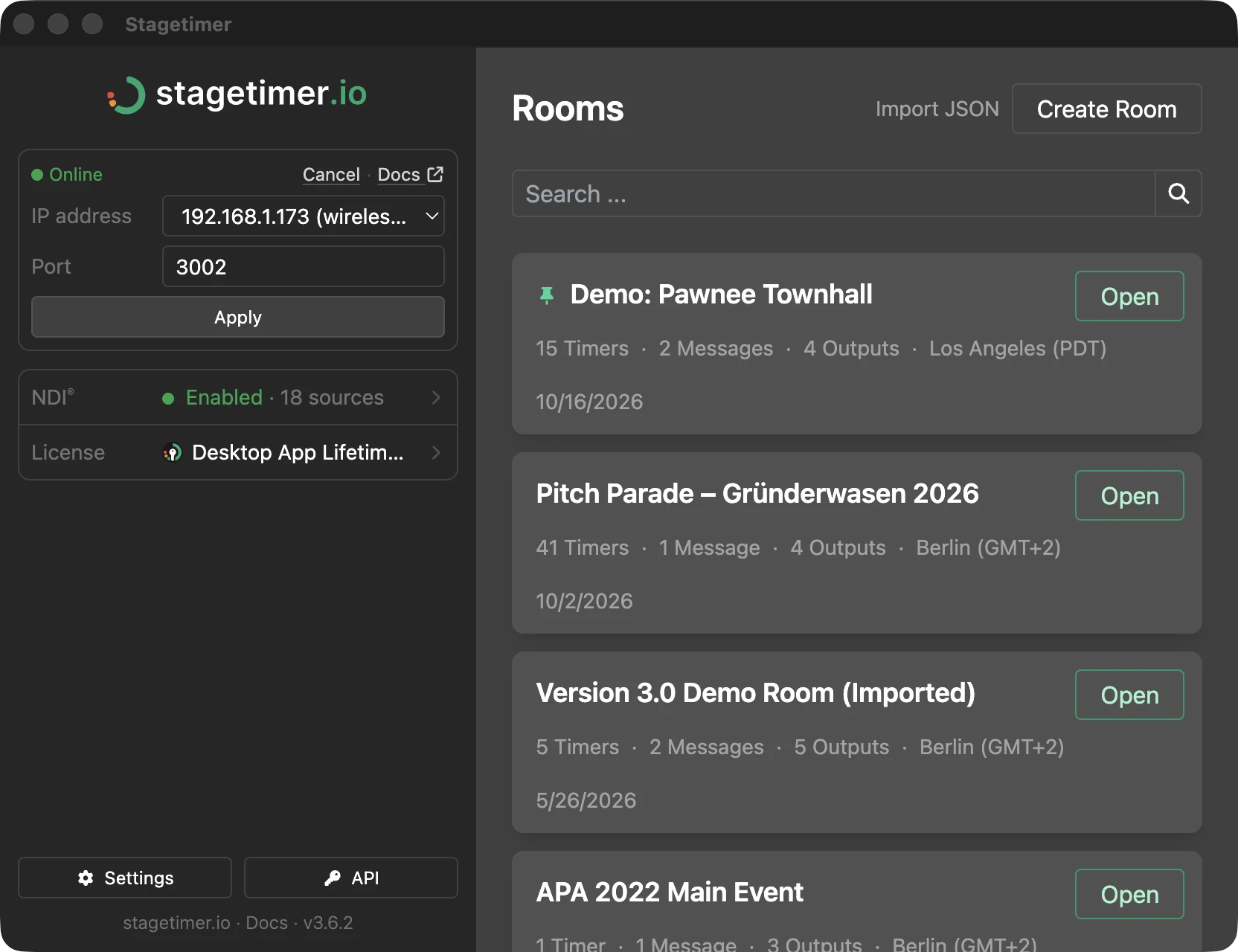
Task: Open the IP address dropdown
Action: [304, 216]
